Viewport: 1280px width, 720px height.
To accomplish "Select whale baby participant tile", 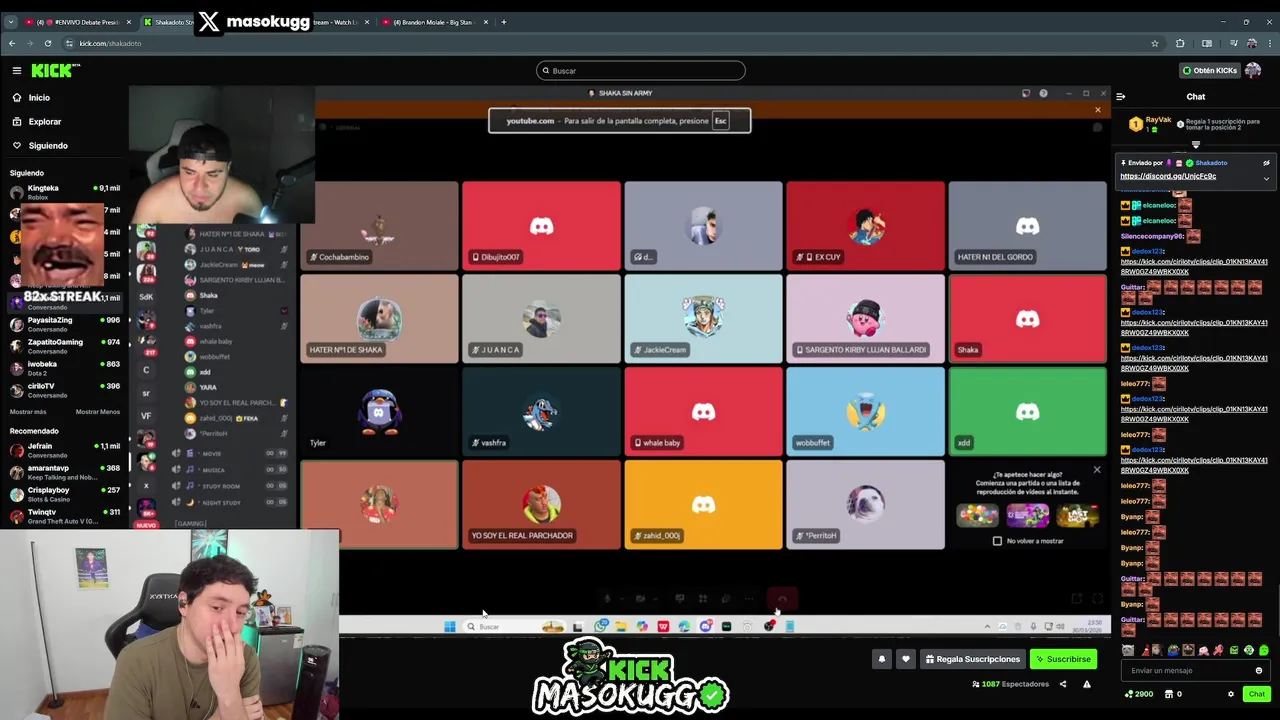I will (x=703, y=412).
